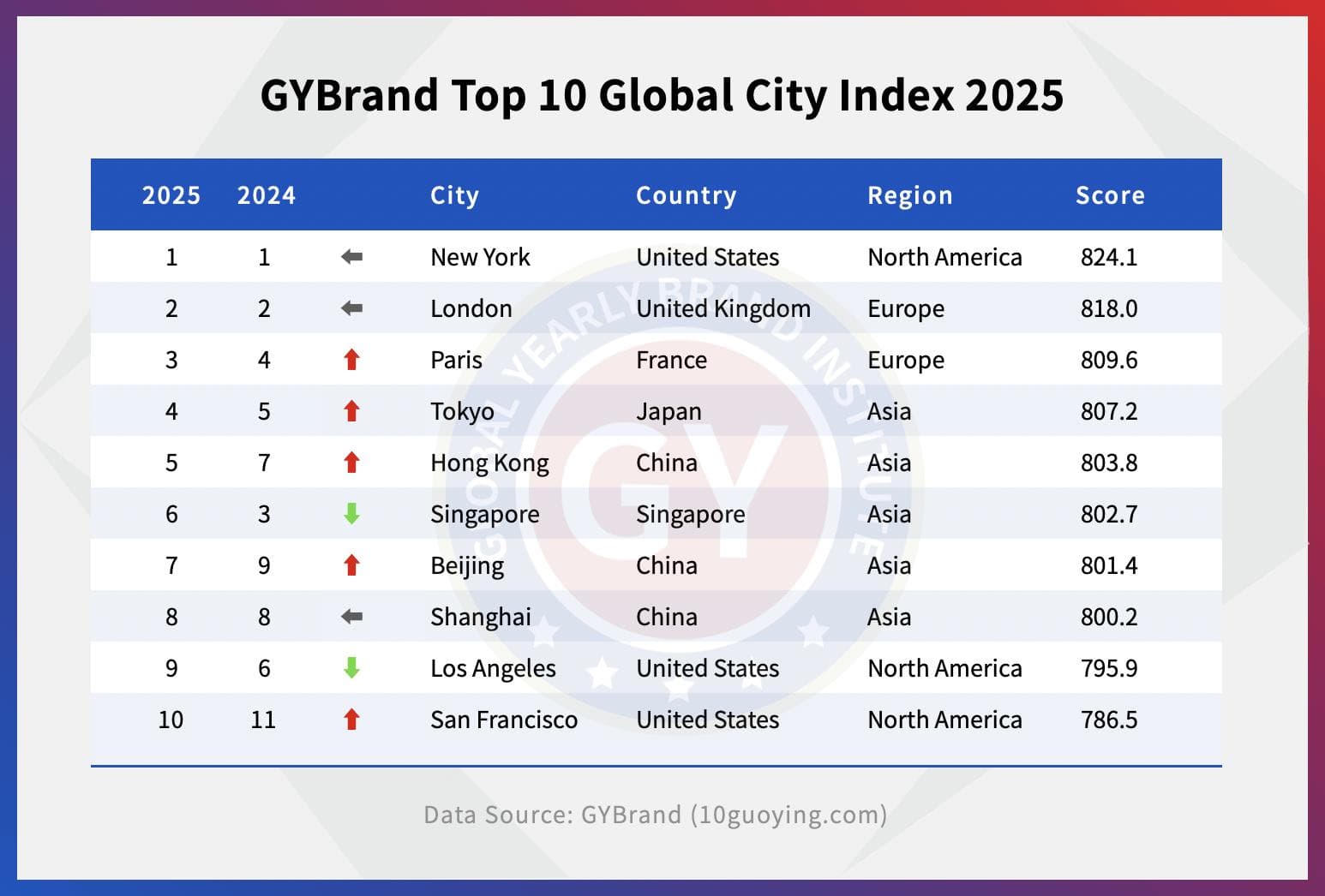Screen dimensions: 1325x896
Task: Click the red up arrow in San Francisco row
Action: pos(351,720)
